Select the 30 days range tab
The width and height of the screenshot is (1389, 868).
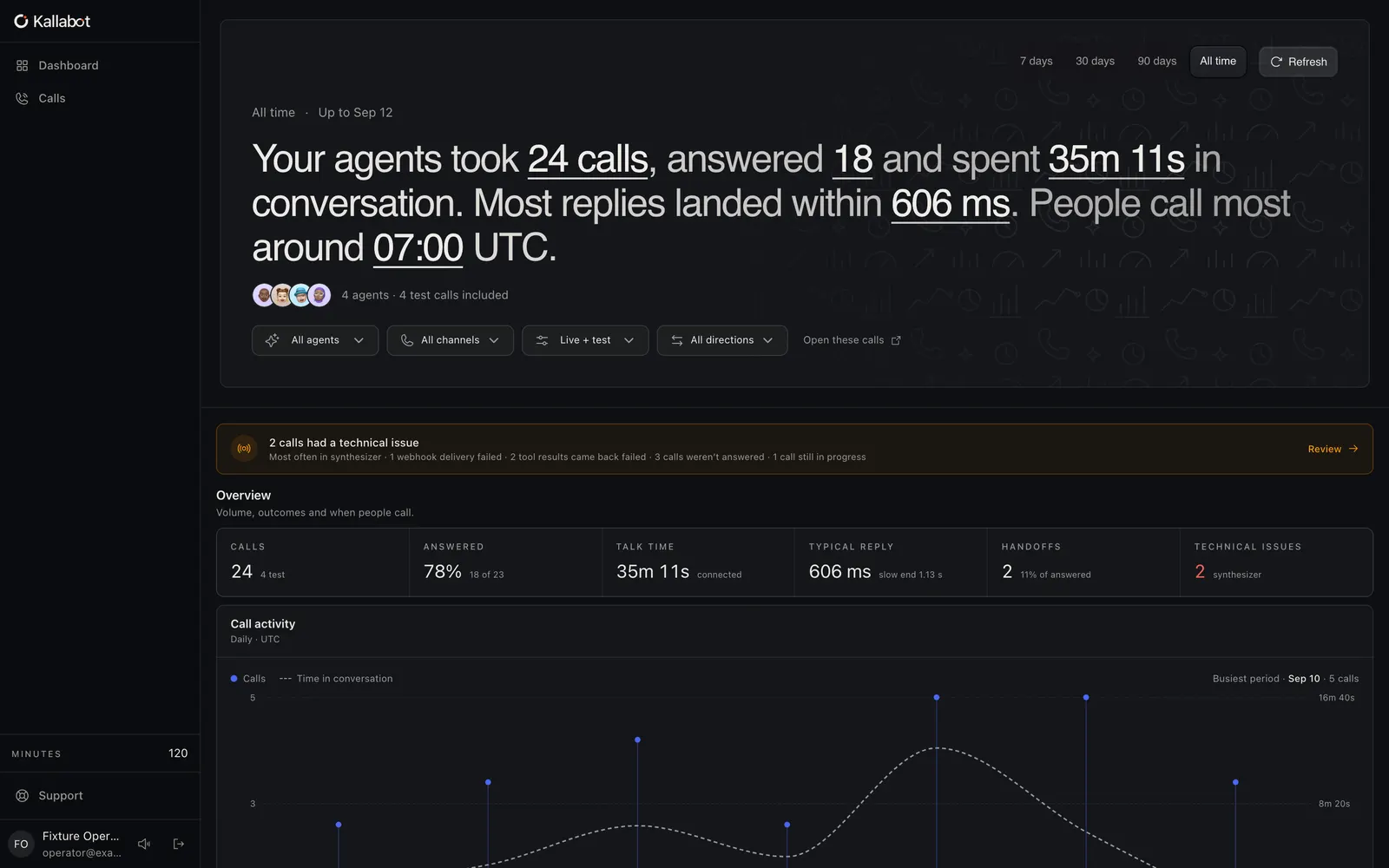1096,62
